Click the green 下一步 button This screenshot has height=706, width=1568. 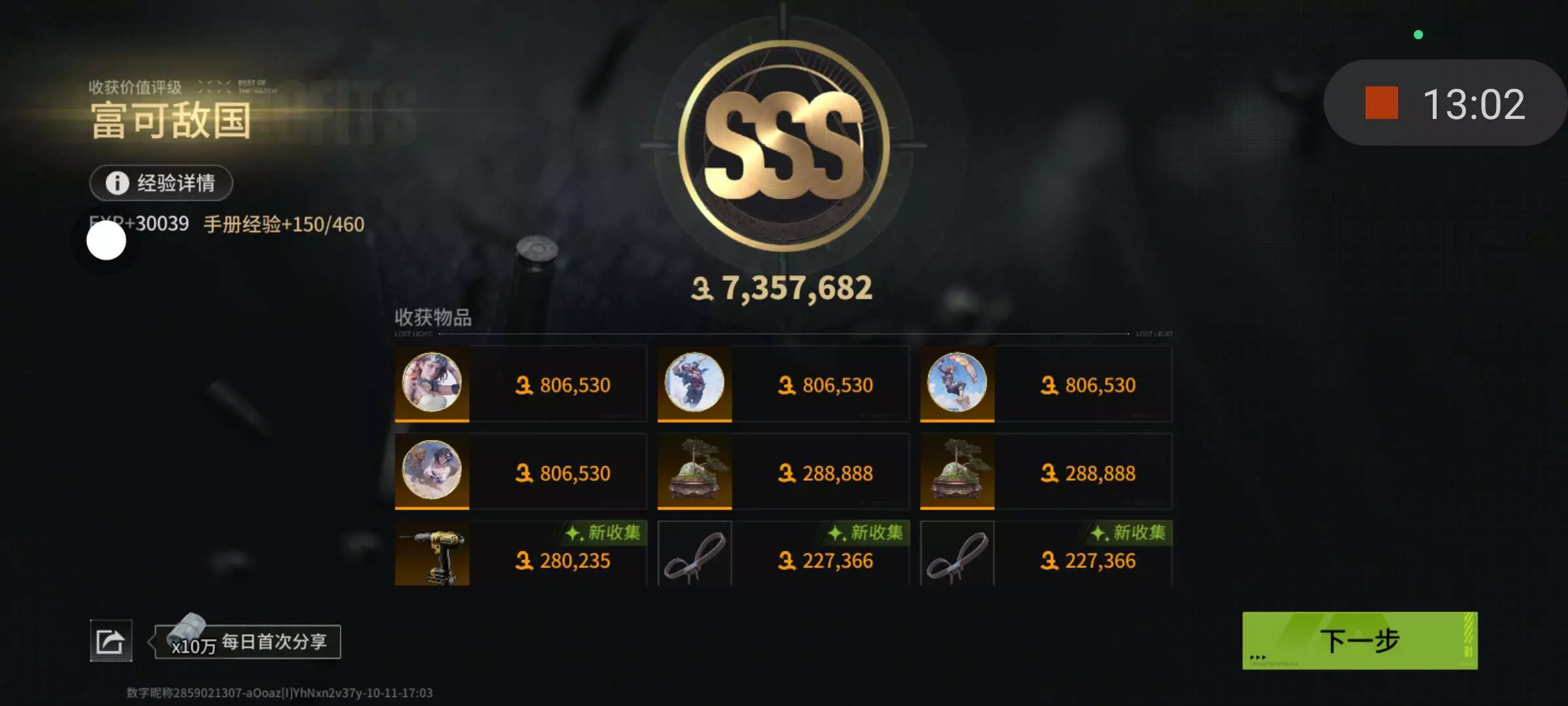[1360, 641]
